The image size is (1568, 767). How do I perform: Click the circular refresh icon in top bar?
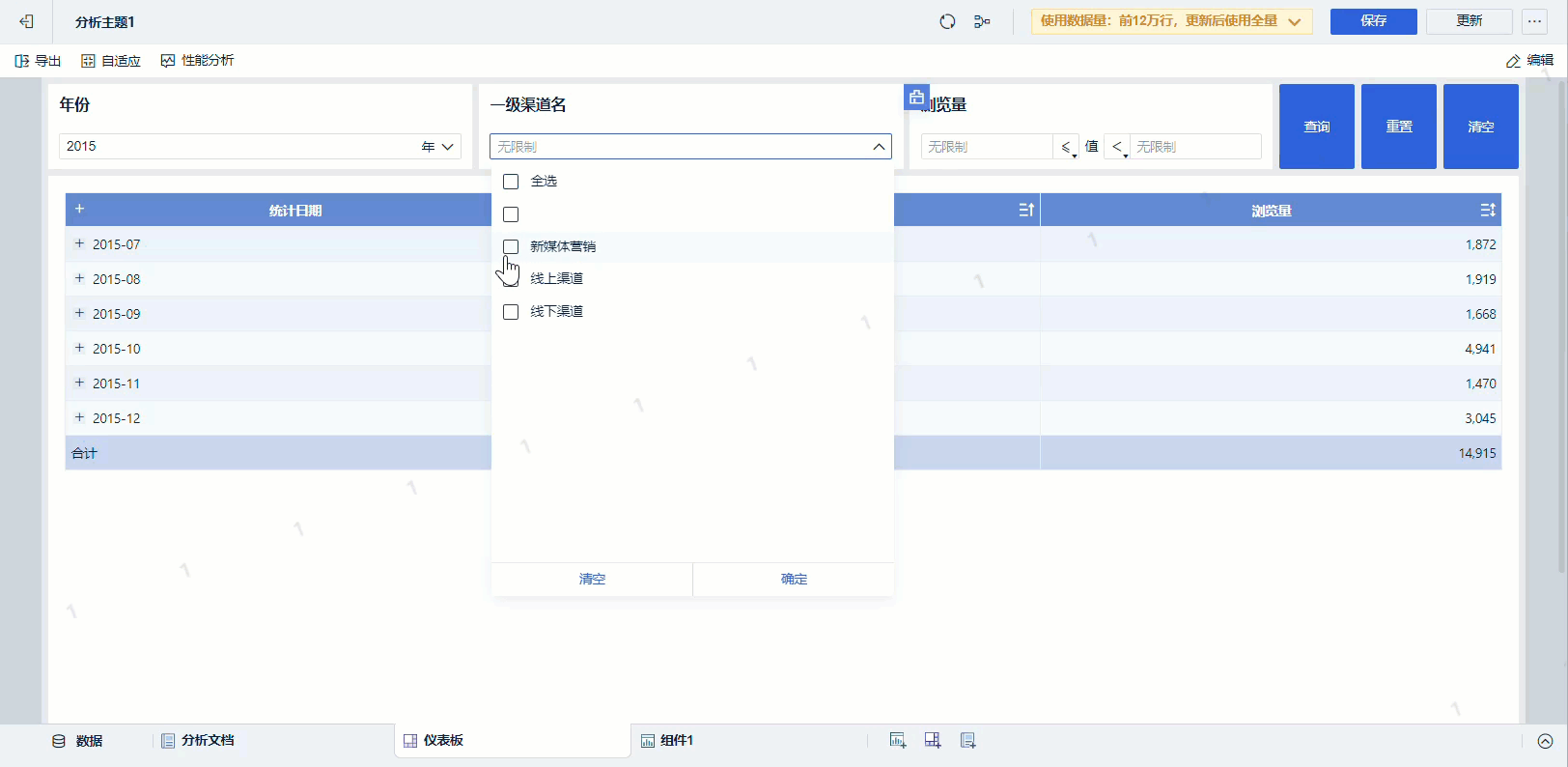947,21
